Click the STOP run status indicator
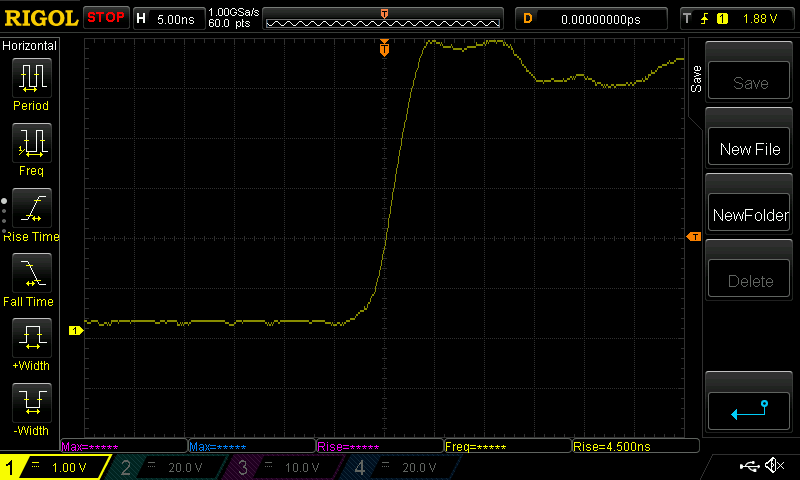The height and width of the screenshot is (480, 800). (x=106, y=18)
